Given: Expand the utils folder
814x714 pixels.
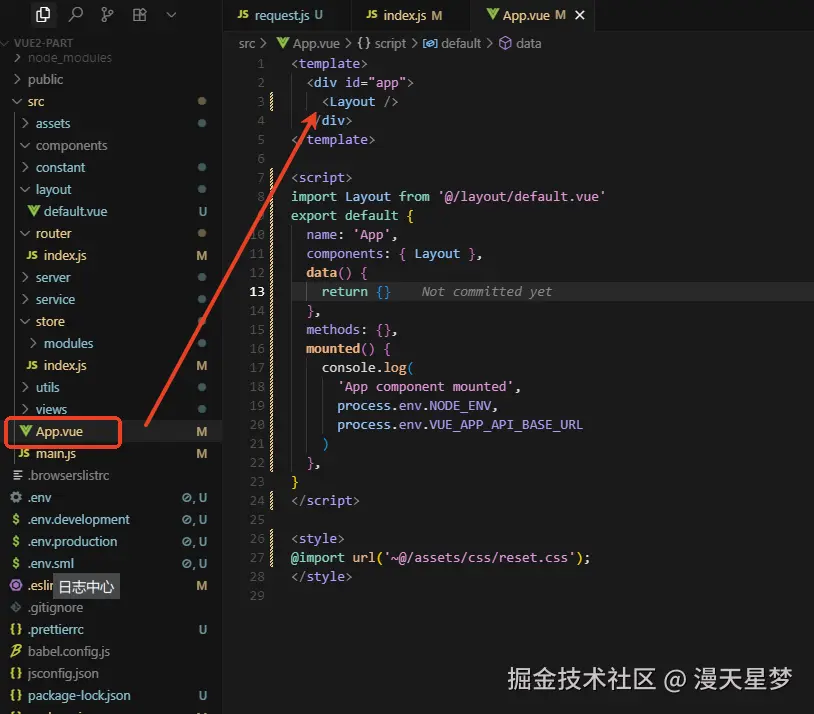Looking at the screenshot, I should tap(47, 387).
